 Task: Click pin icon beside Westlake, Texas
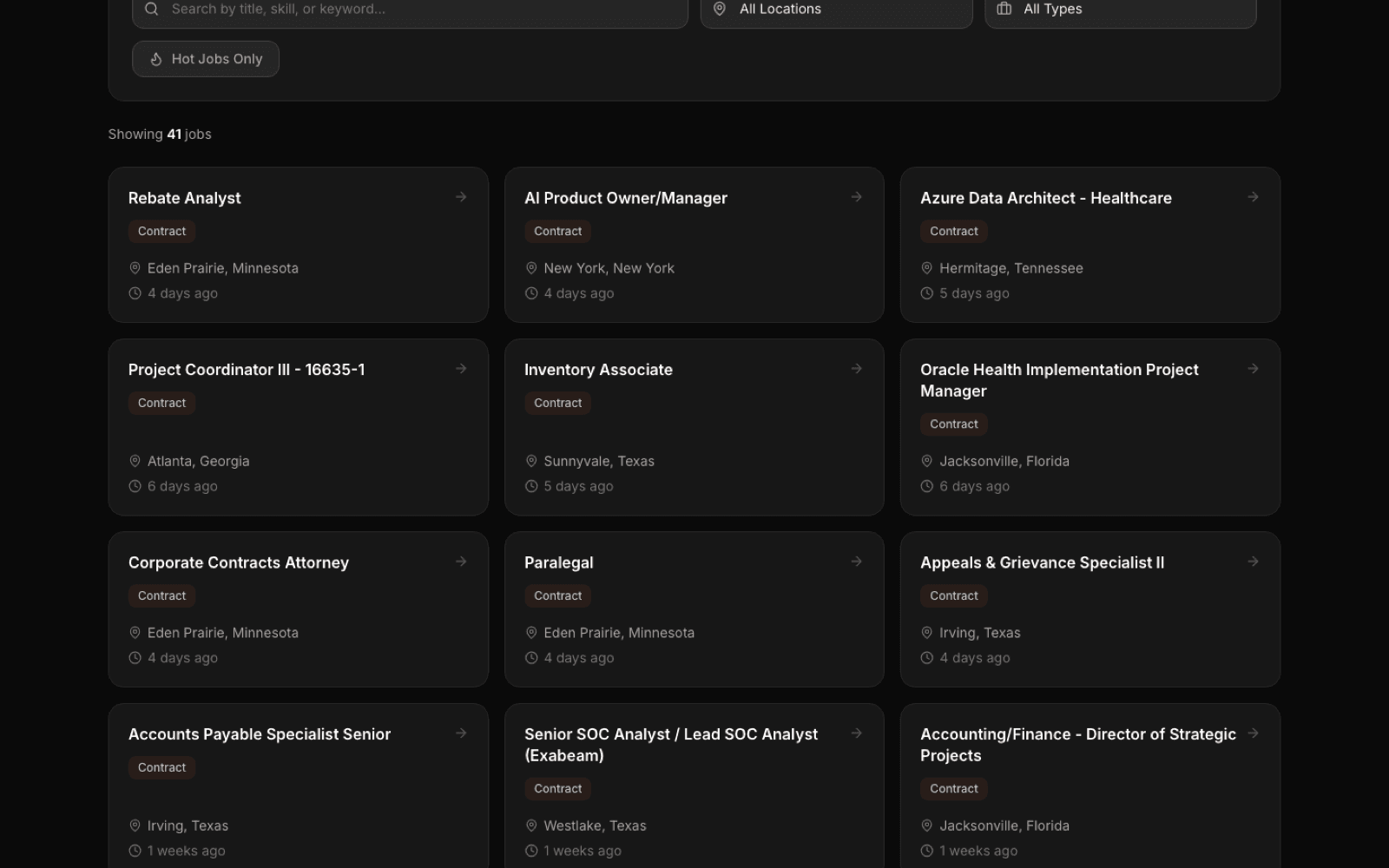pyautogui.click(x=531, y=825)
